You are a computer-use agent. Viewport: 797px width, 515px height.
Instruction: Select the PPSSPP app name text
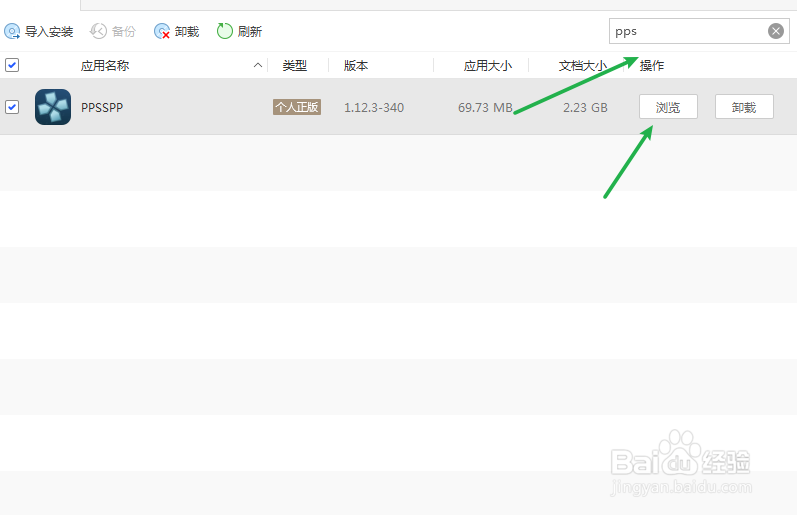click(102, 108)
